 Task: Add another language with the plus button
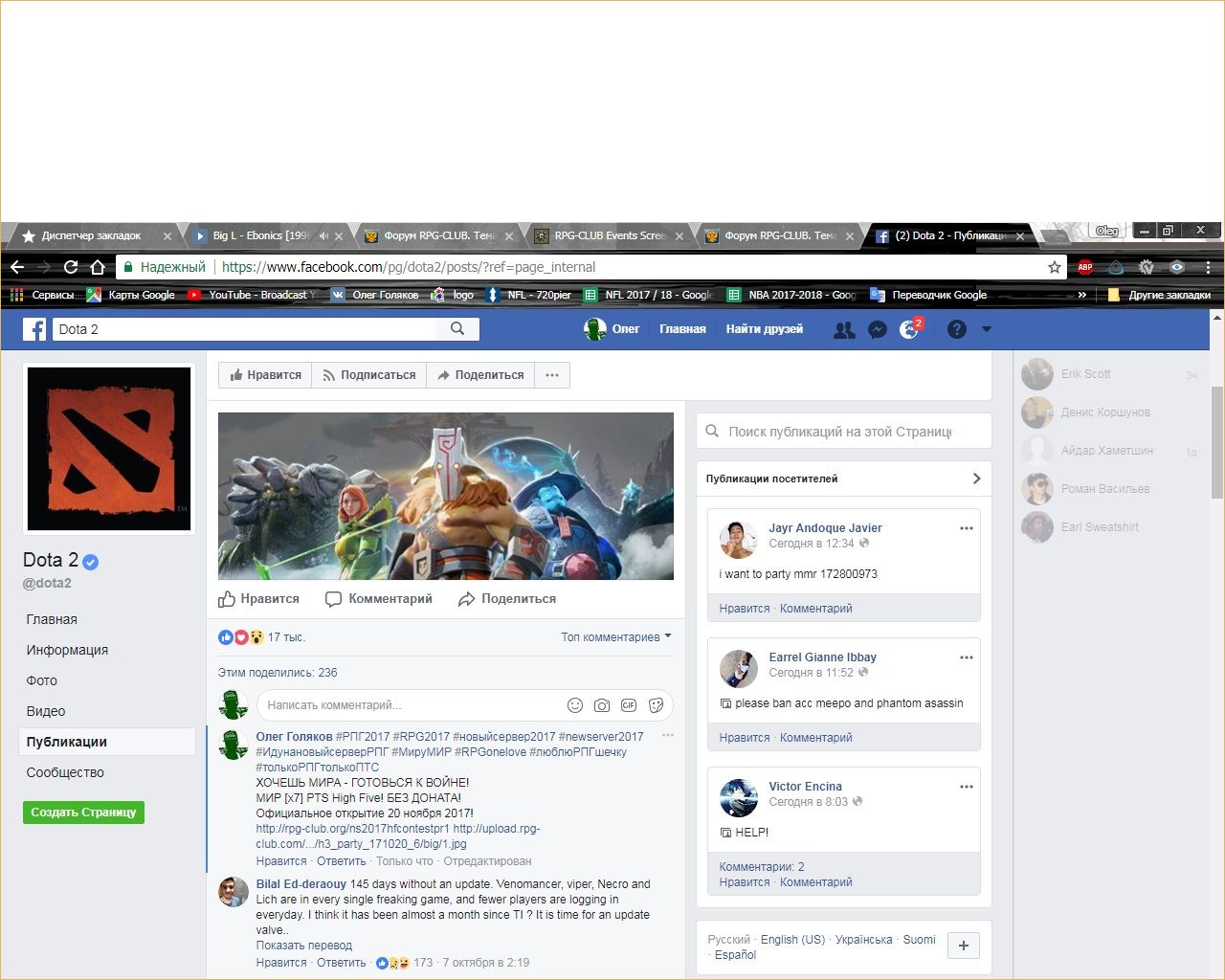tap(964, 946)
